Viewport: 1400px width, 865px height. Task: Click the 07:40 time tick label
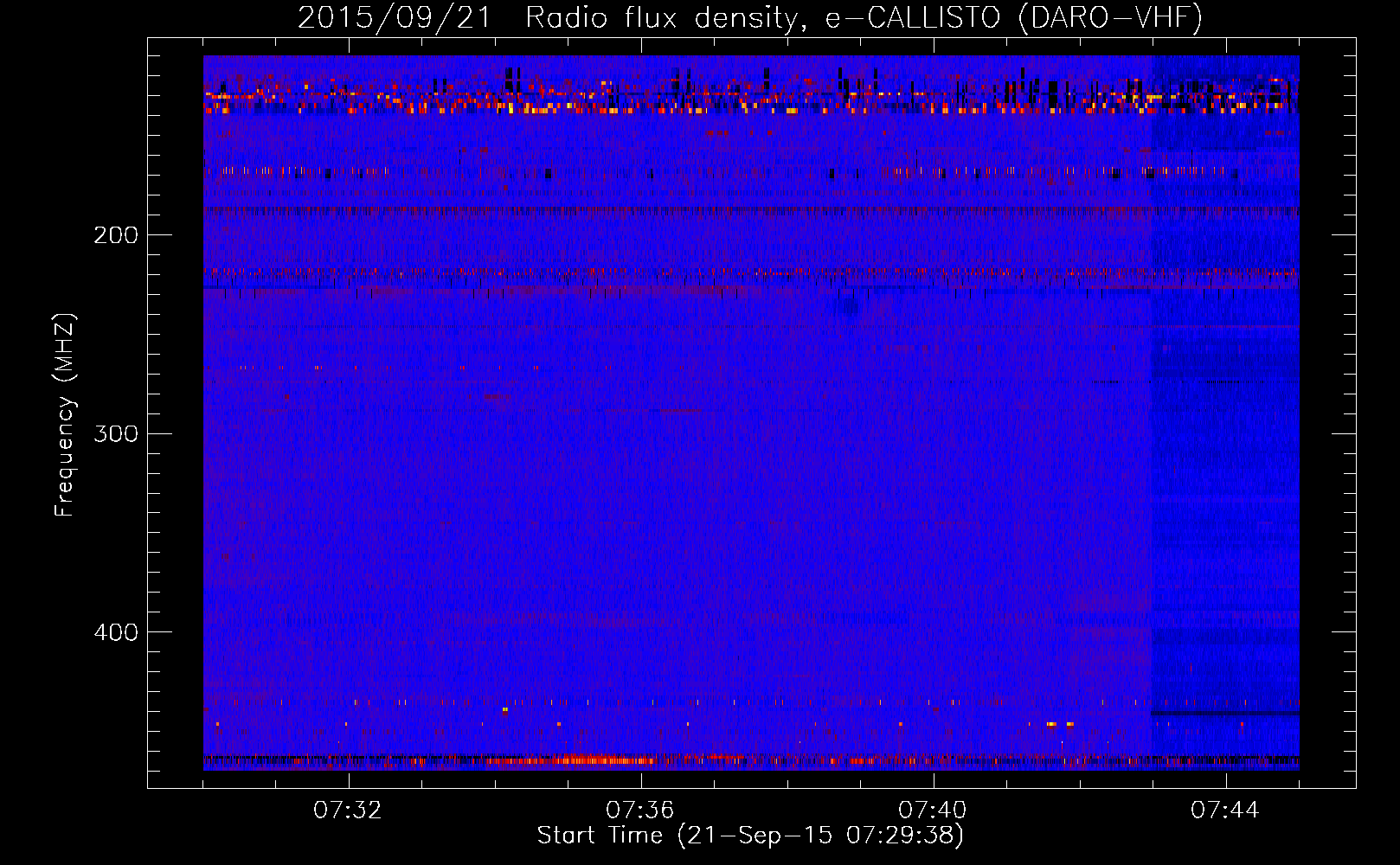pos(933,811)
